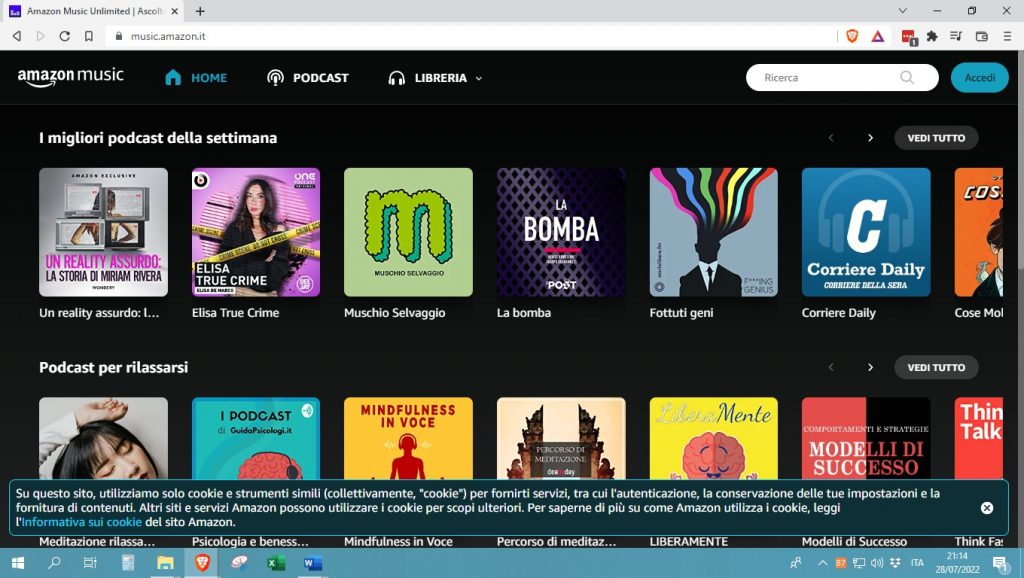Screen dimensions: 1024x578
Task: Click the media playback toolbar icon
Action: 957,36
